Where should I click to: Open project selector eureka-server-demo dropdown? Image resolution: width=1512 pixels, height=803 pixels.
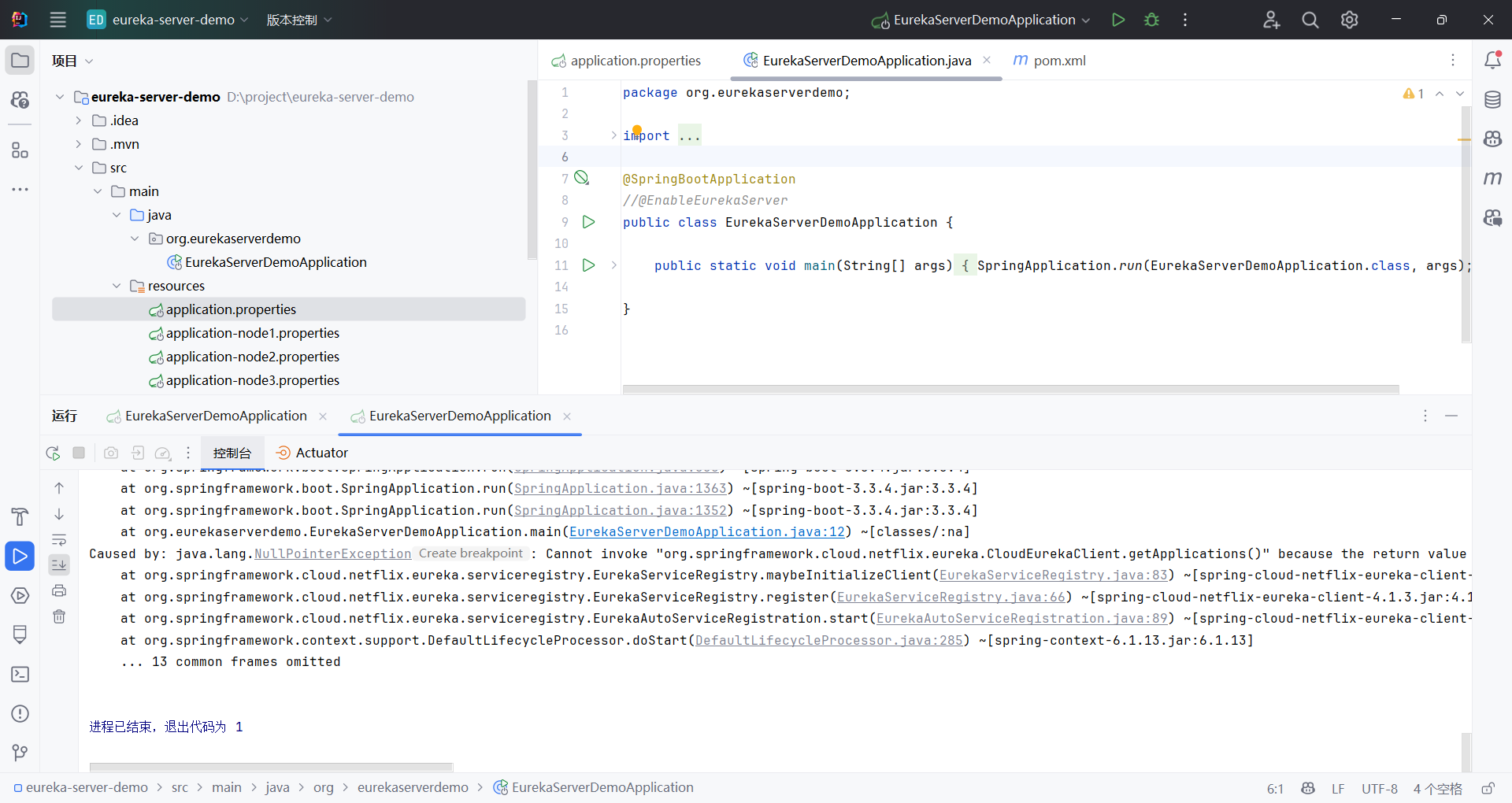coord(168,20)
